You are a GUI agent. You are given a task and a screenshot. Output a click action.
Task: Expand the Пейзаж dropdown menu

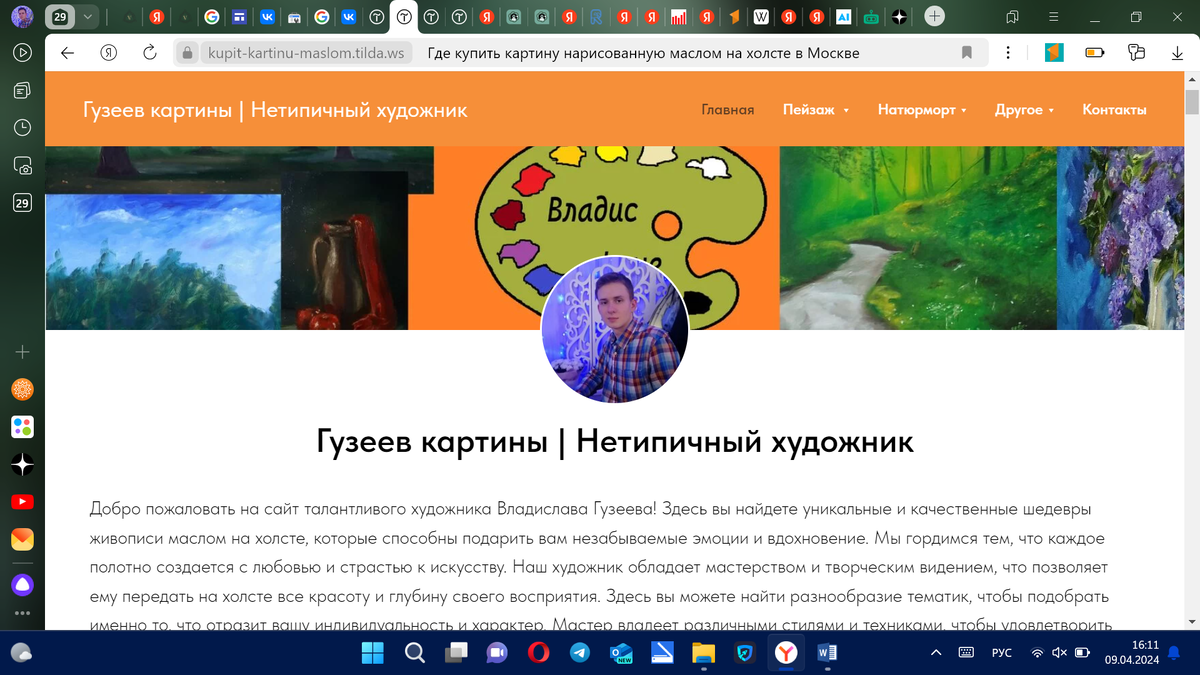coord(816,110)
